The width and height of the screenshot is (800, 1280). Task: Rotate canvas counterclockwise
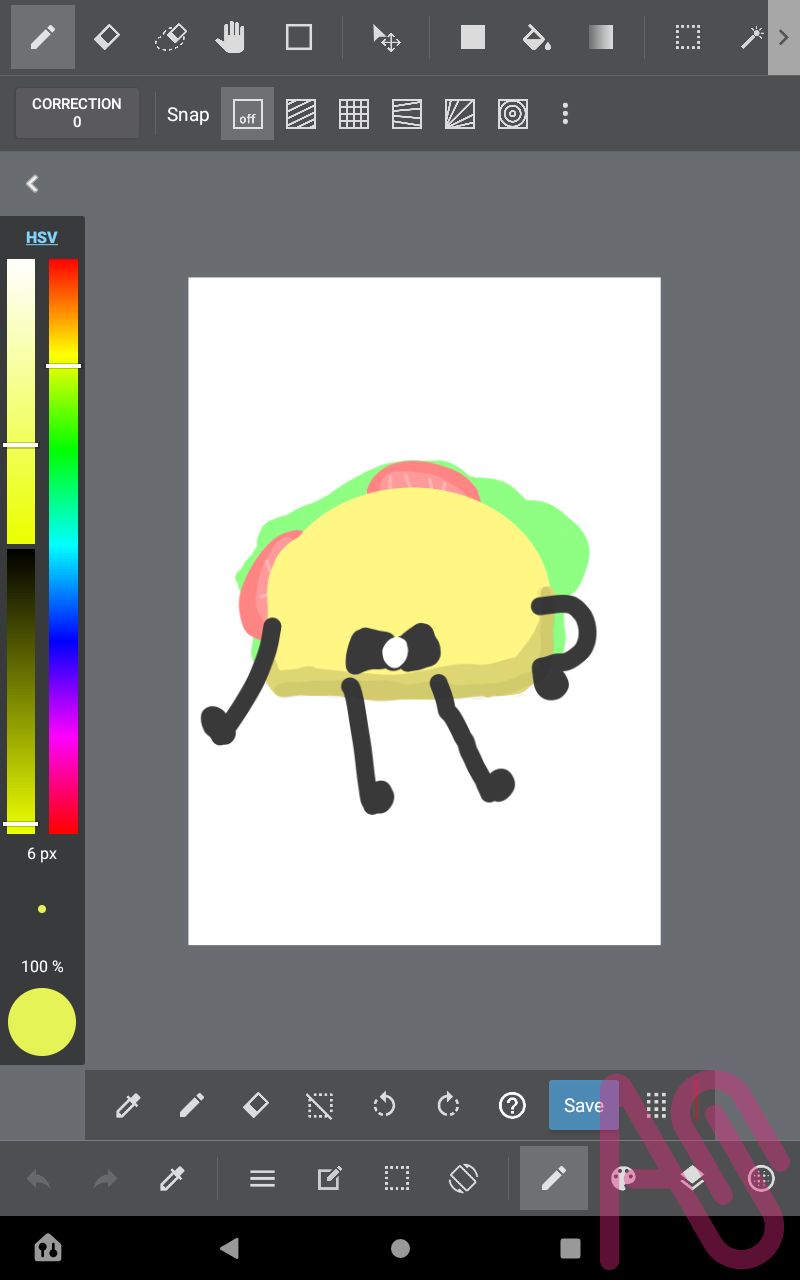click(x=384, y=1105)
